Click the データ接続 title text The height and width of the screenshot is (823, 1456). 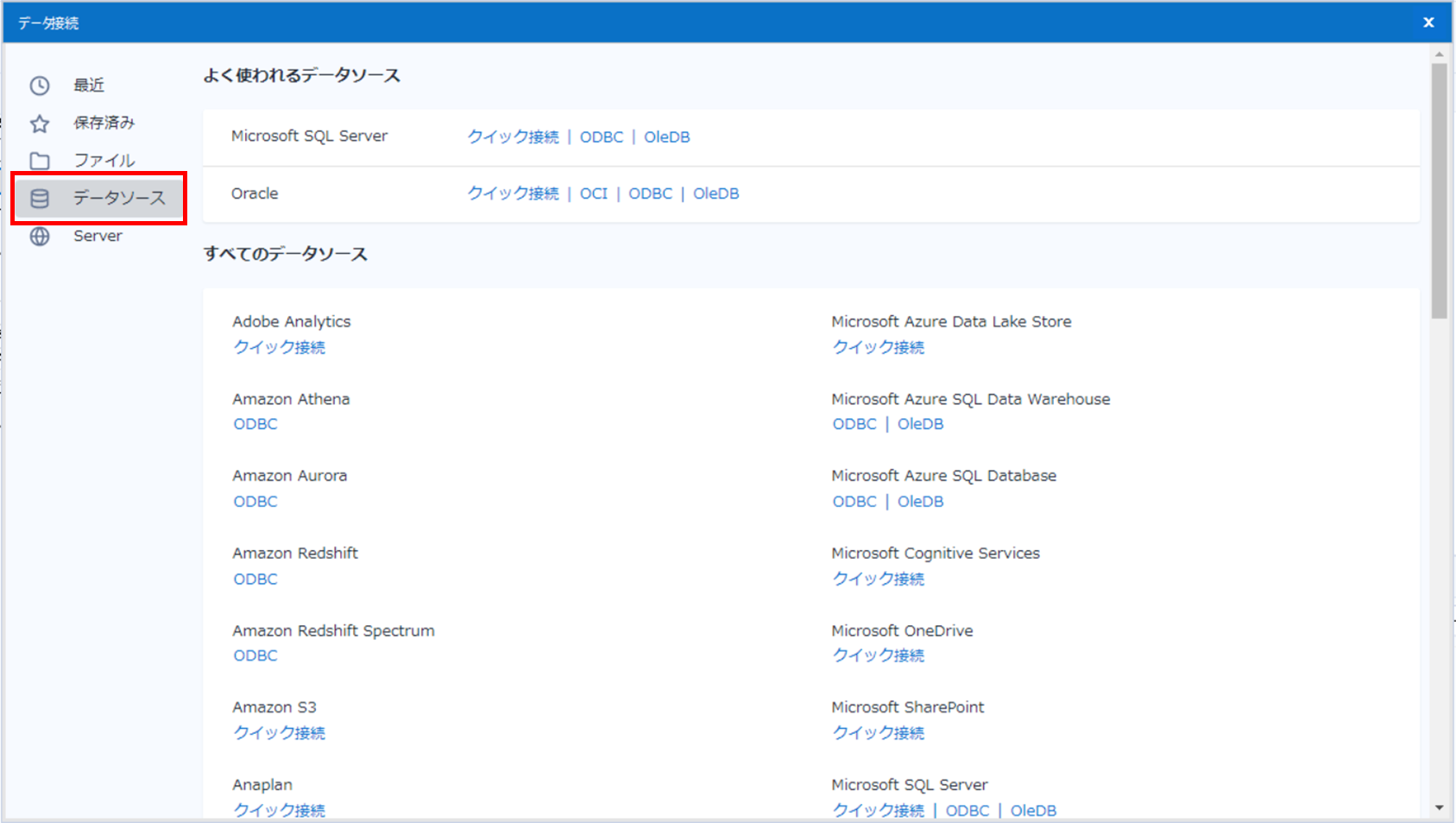pyautogui.click(x=48, y=23)
